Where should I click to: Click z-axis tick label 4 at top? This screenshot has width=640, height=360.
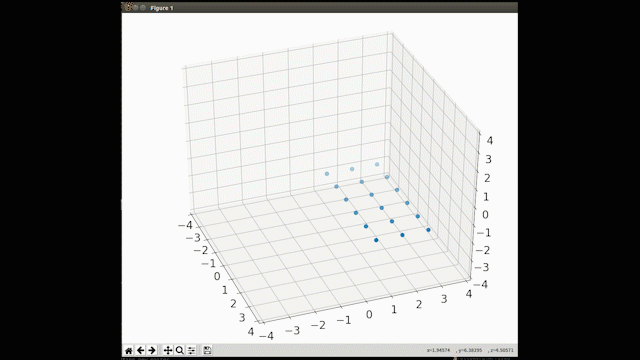click(489, 140)
